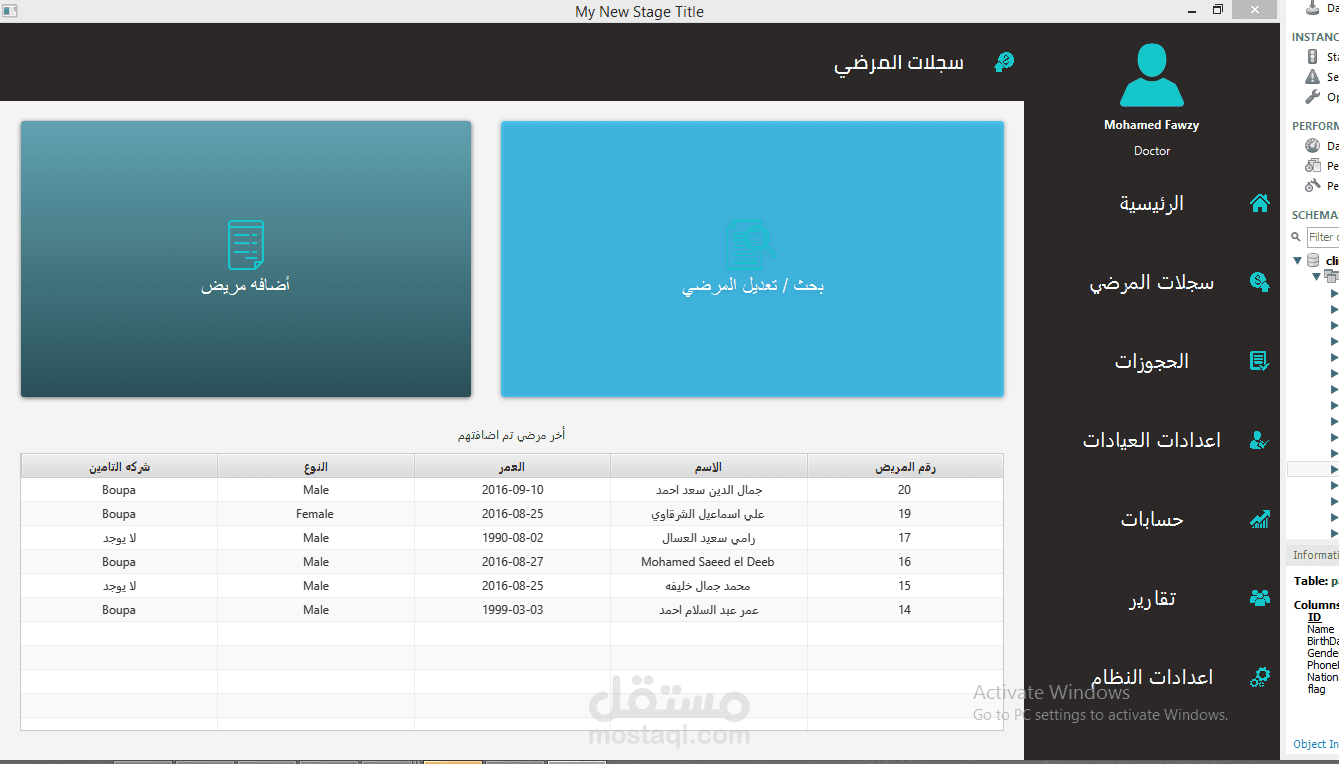Viewport: 1339px width, 764px height.
Task: Switch to the Object Info tab in Workbench
Action: point(1316,744)
